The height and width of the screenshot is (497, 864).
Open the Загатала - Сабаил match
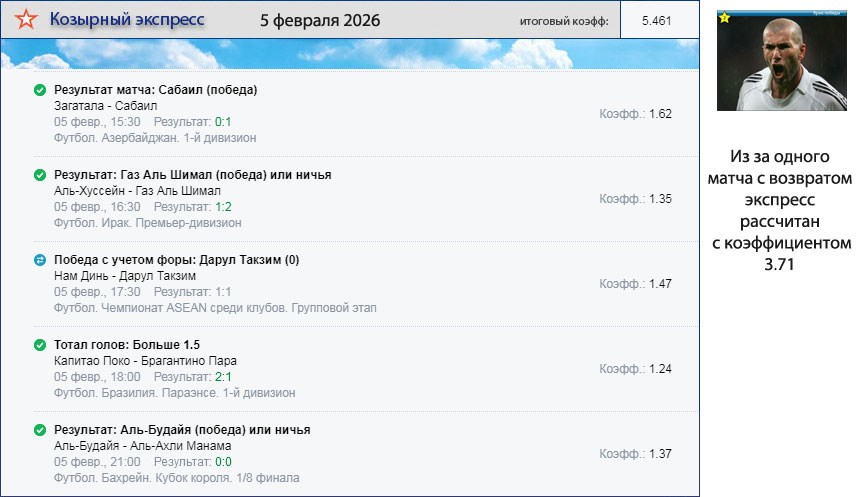coord(106,106)
